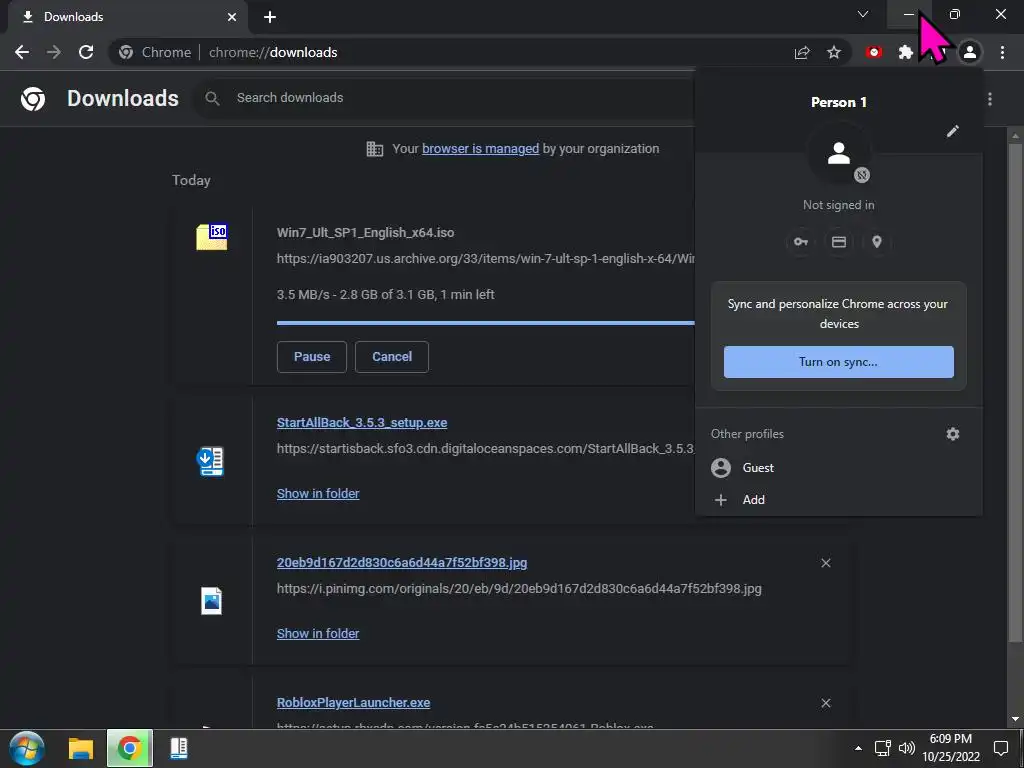The width and height of the screenshot is (1024, 768).
Task: Open manage profiles gear icon
Action: (x=953, y=434)
